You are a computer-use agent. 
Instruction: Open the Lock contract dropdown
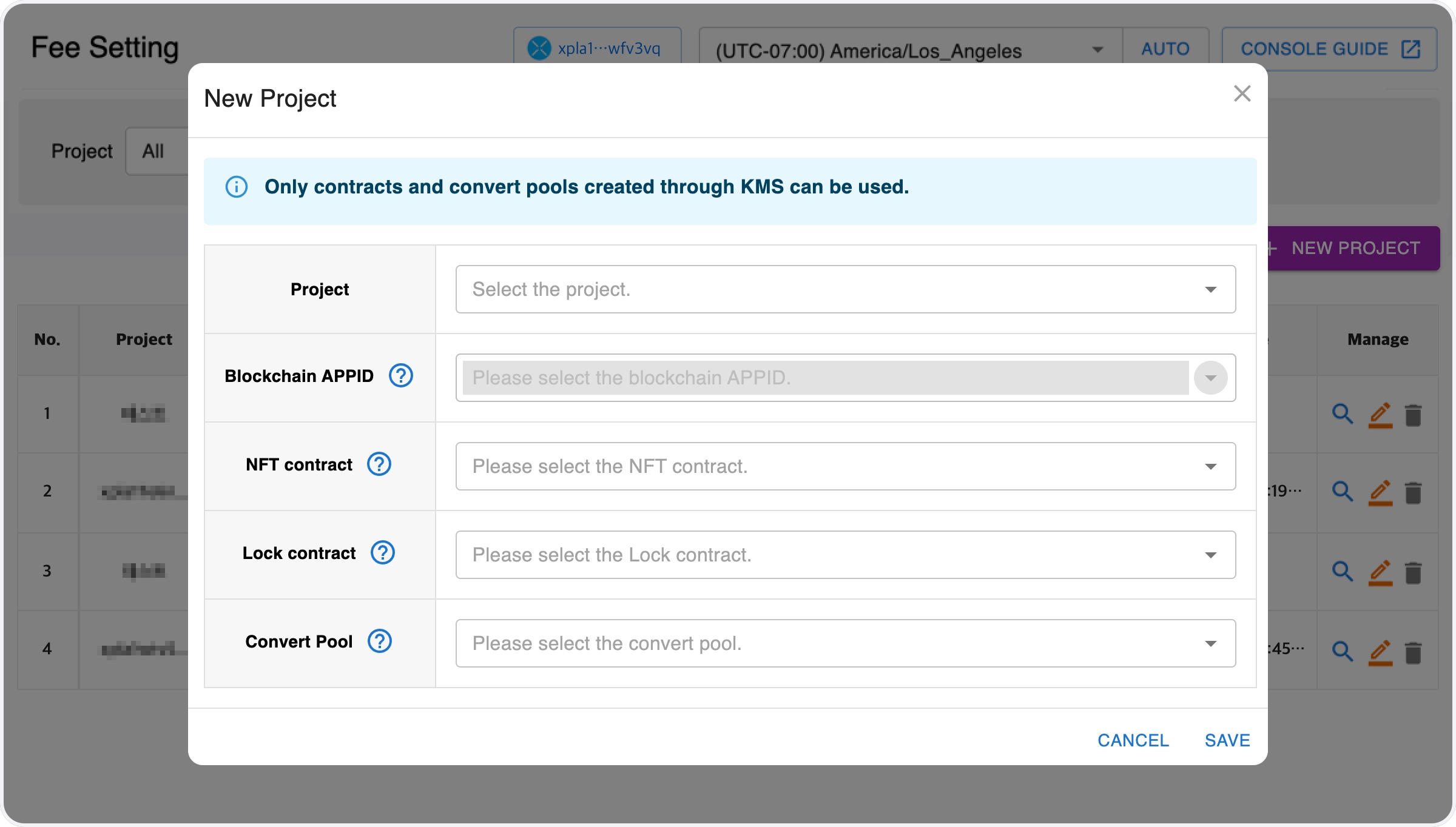pyautogui.click(x=845, y=555)
